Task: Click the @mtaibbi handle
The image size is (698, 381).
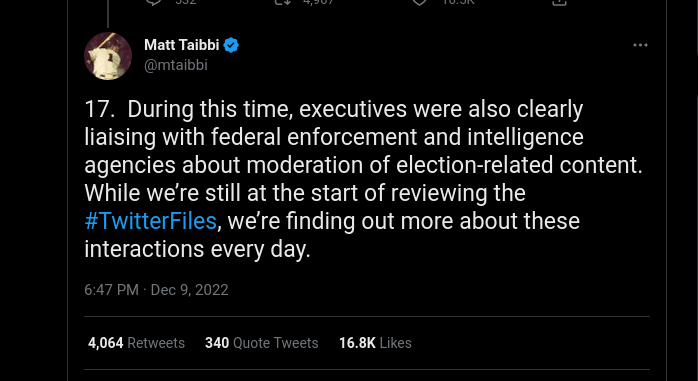Action: pos(176,65)
